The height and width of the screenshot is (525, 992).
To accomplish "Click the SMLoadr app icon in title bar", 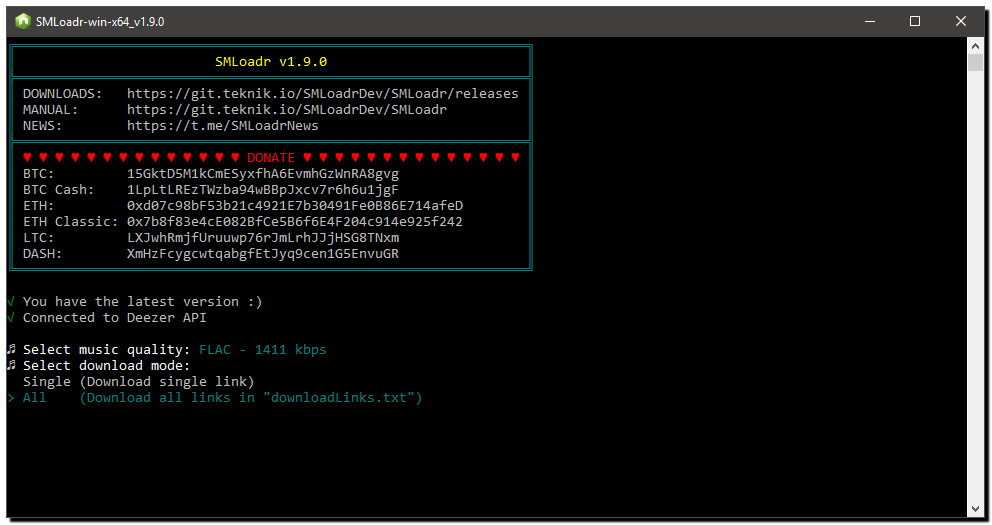I will 23,22.
